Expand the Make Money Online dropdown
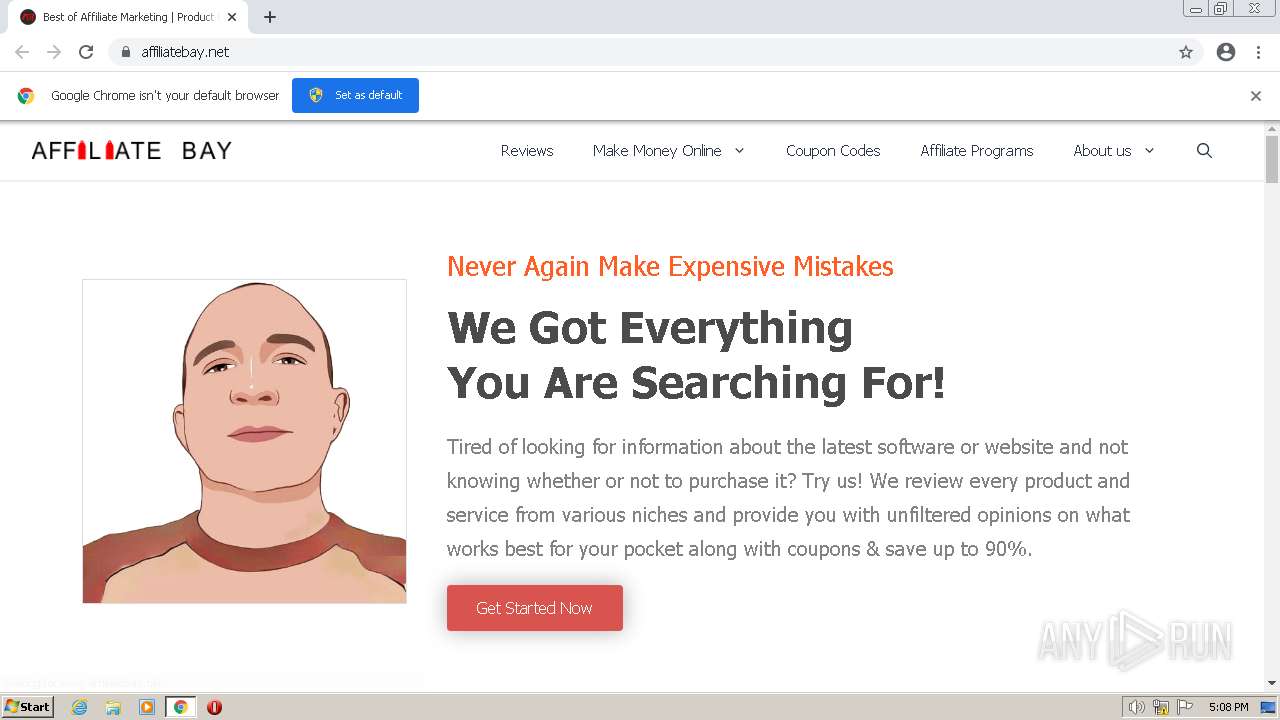This screenshot has width=1280, height=720. click(x=739, y=151)
